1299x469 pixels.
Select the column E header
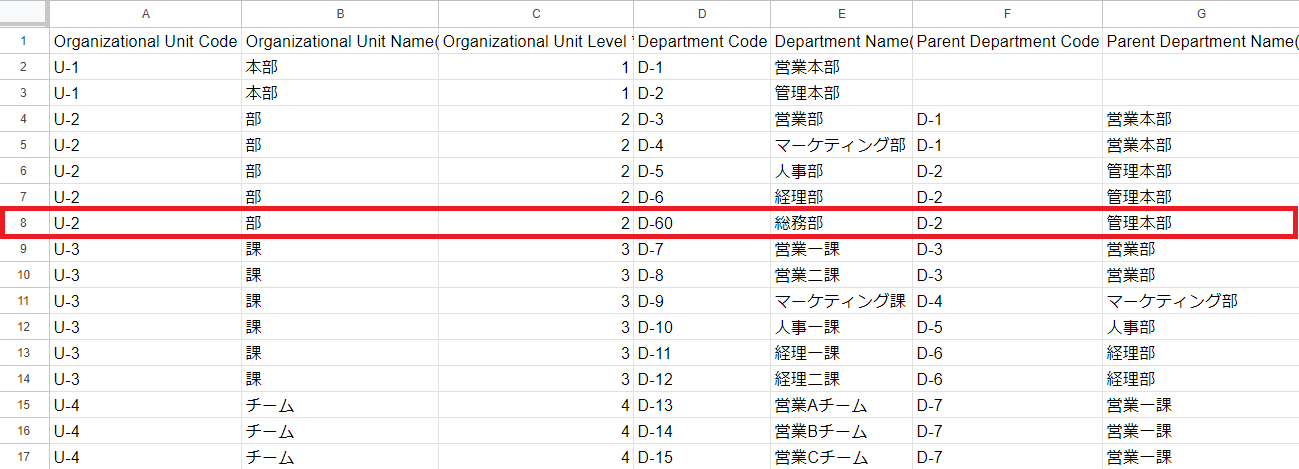click(x=841, y=13)
